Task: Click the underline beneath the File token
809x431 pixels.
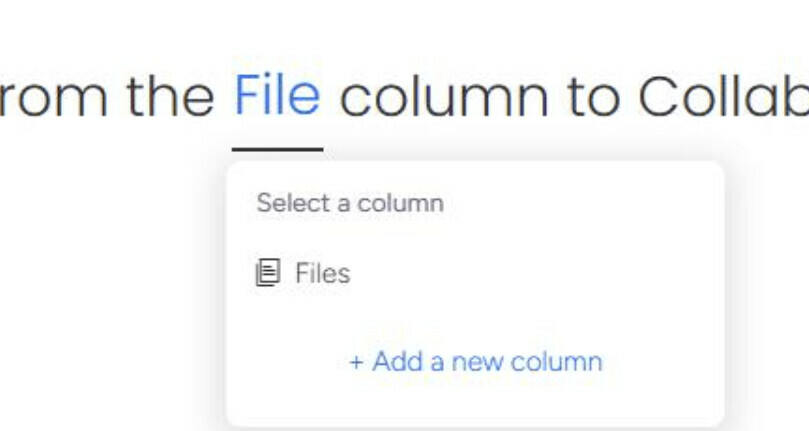Action: click(278, 150)
